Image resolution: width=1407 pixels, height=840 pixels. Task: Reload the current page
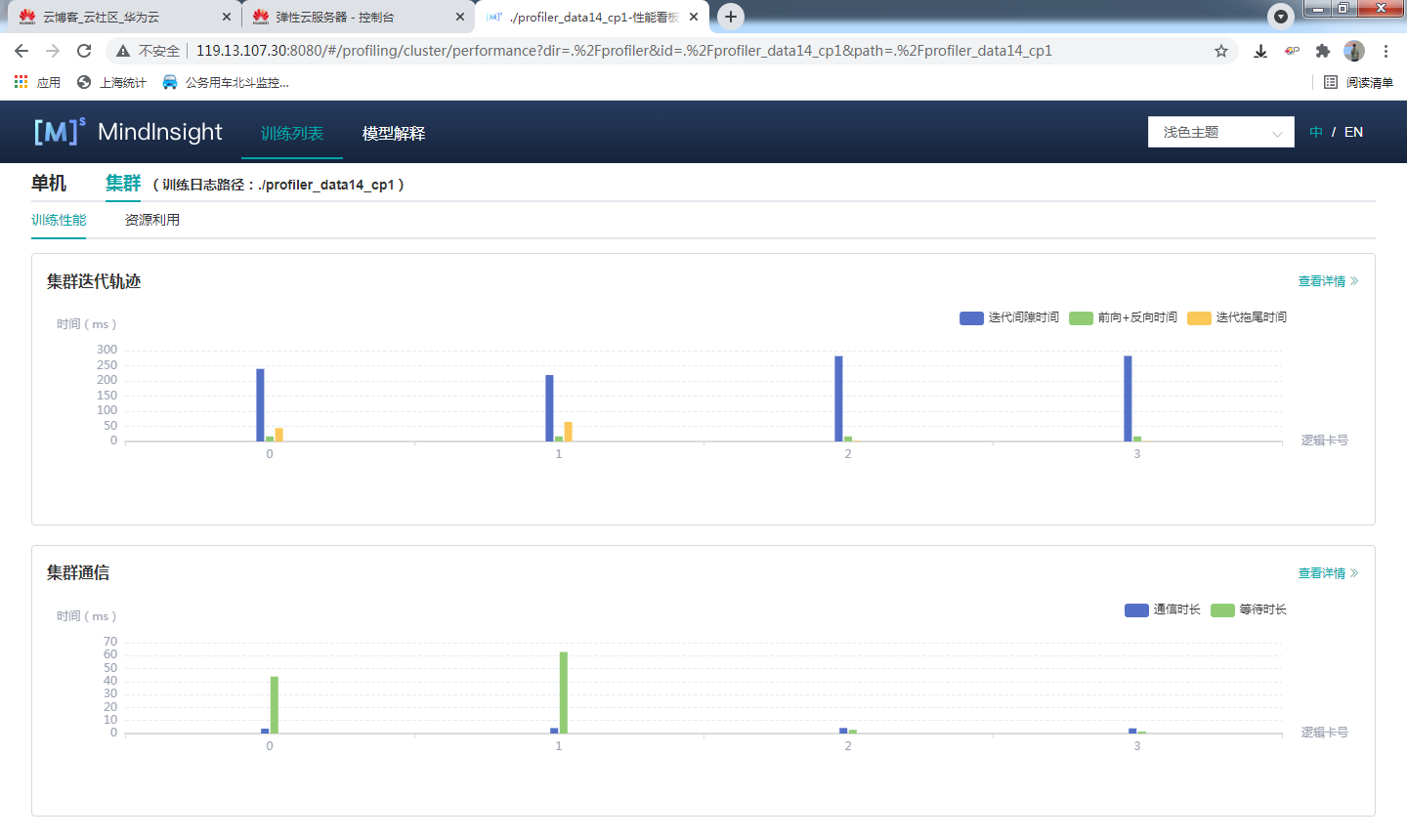coord(84,51)
